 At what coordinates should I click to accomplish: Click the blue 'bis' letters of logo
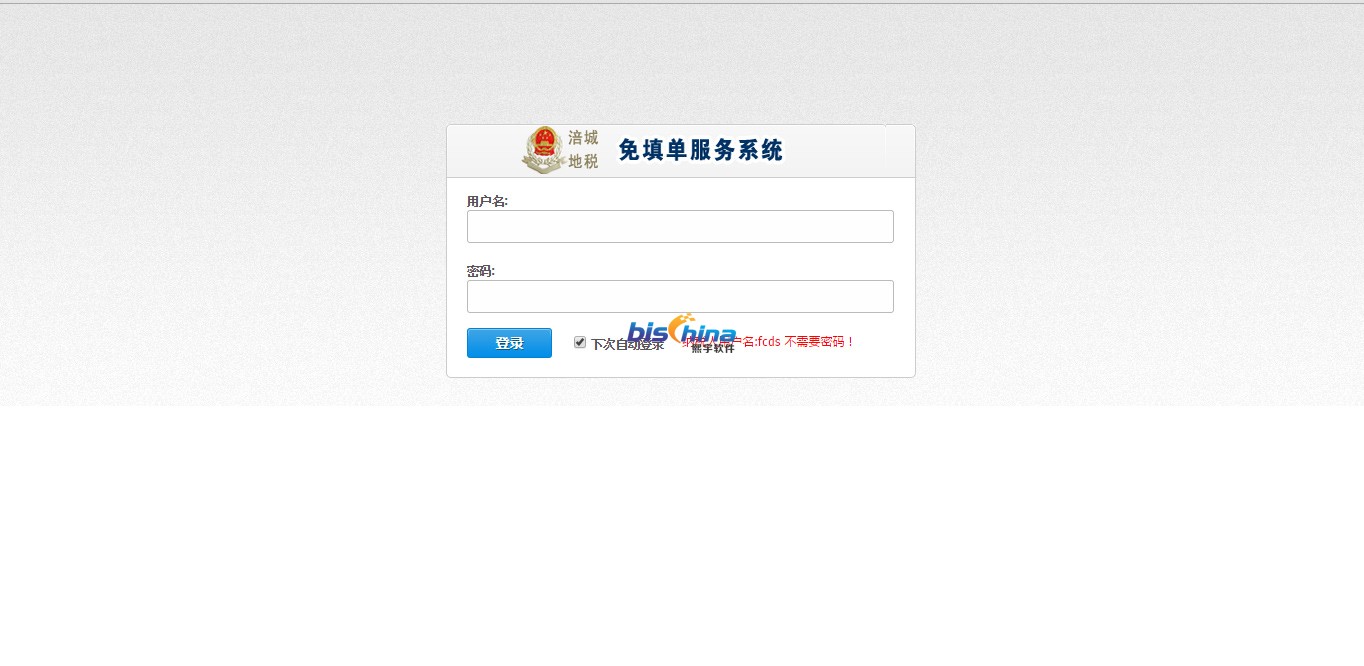point(646,333)
